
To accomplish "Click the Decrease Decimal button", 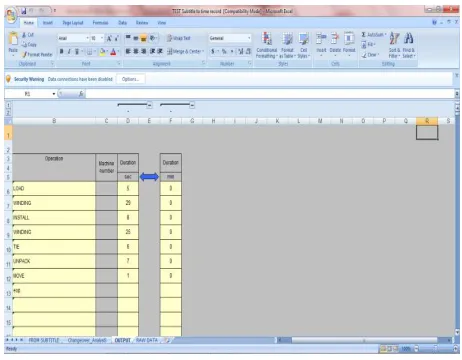I will pos(248,51).
